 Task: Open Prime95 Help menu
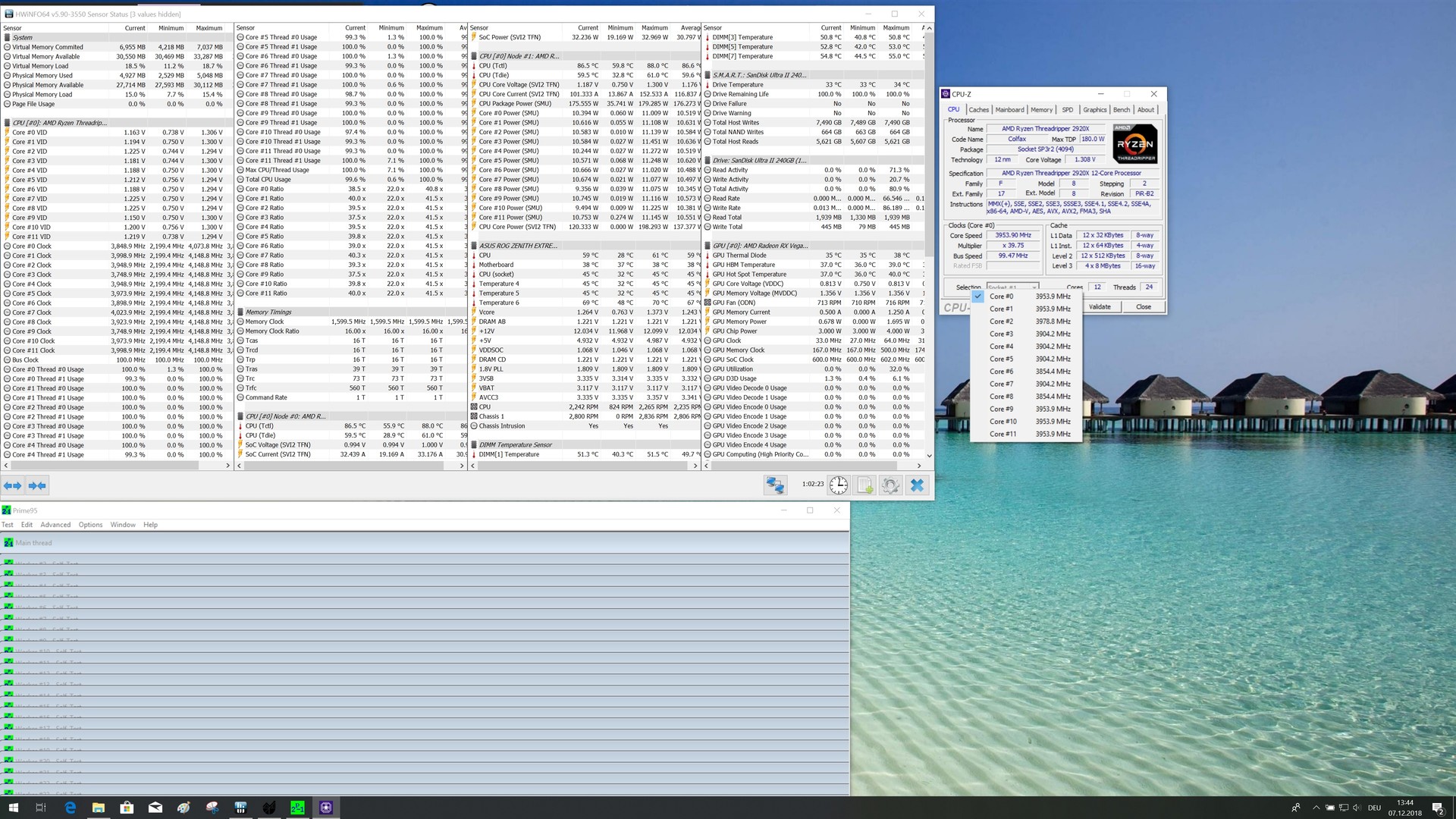click(150, 525)
